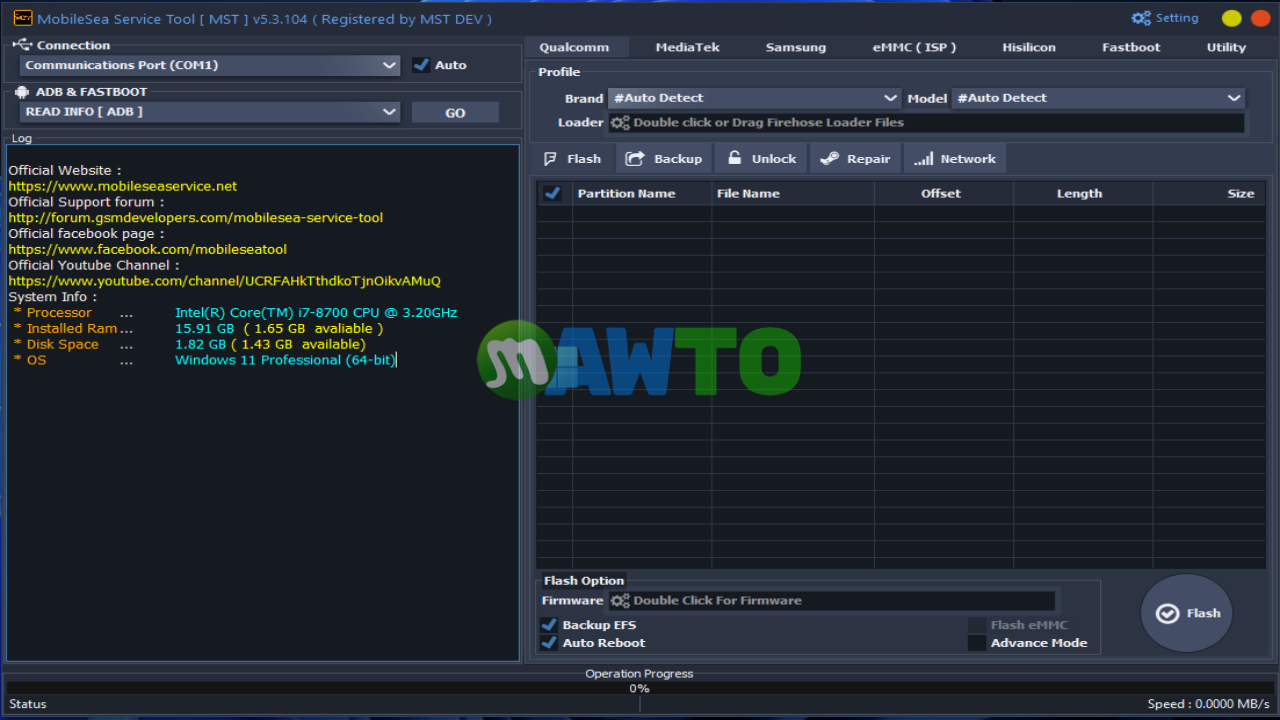Switch to the MediaTek tab
The height and width of the screenshot is (720, 1280).
pyautogui.click(x=687, y=47)
